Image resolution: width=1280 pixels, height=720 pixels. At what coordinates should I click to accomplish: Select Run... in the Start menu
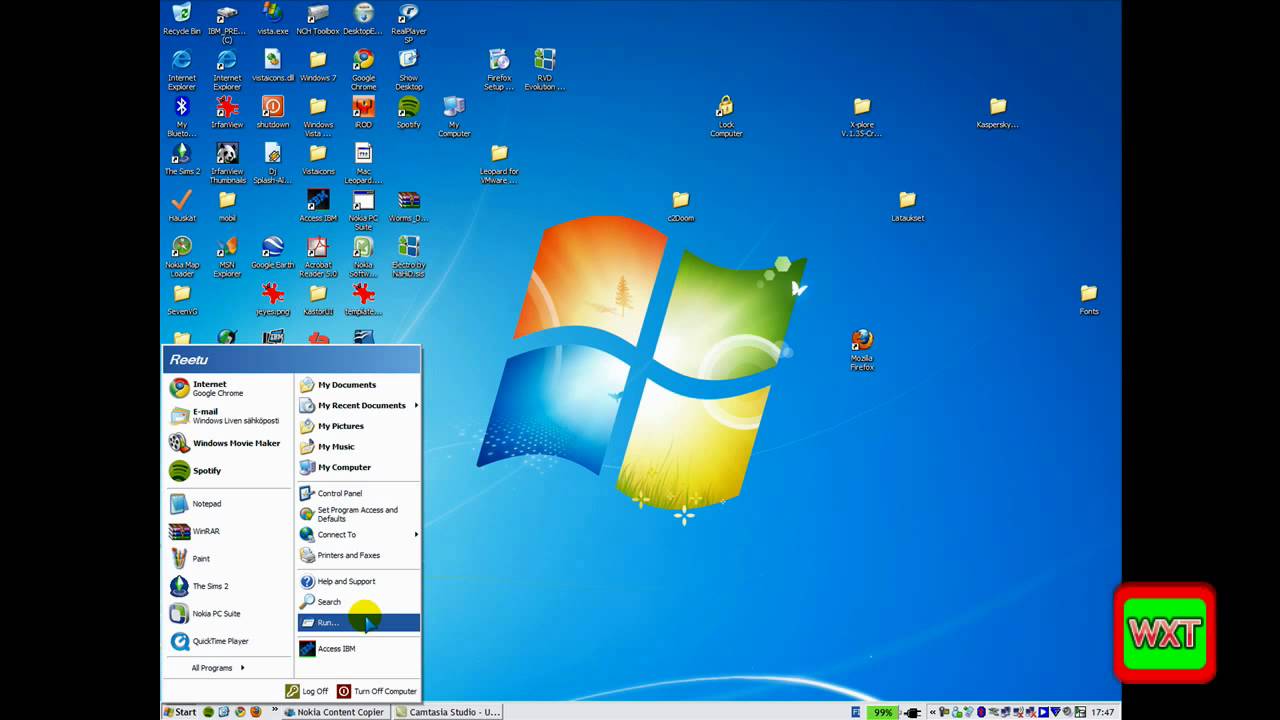tap(358, 623)
